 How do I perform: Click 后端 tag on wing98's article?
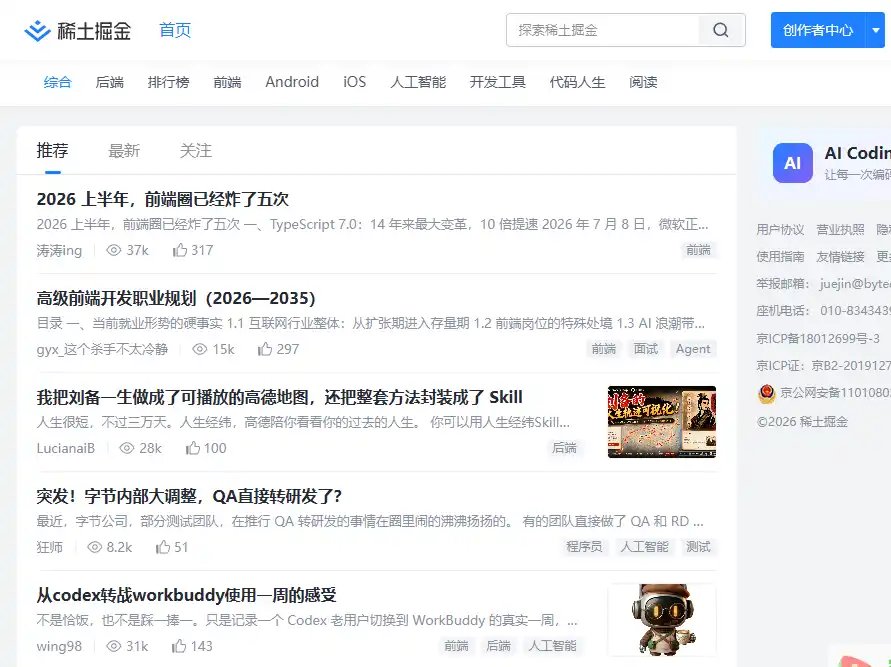click(498, 645)
